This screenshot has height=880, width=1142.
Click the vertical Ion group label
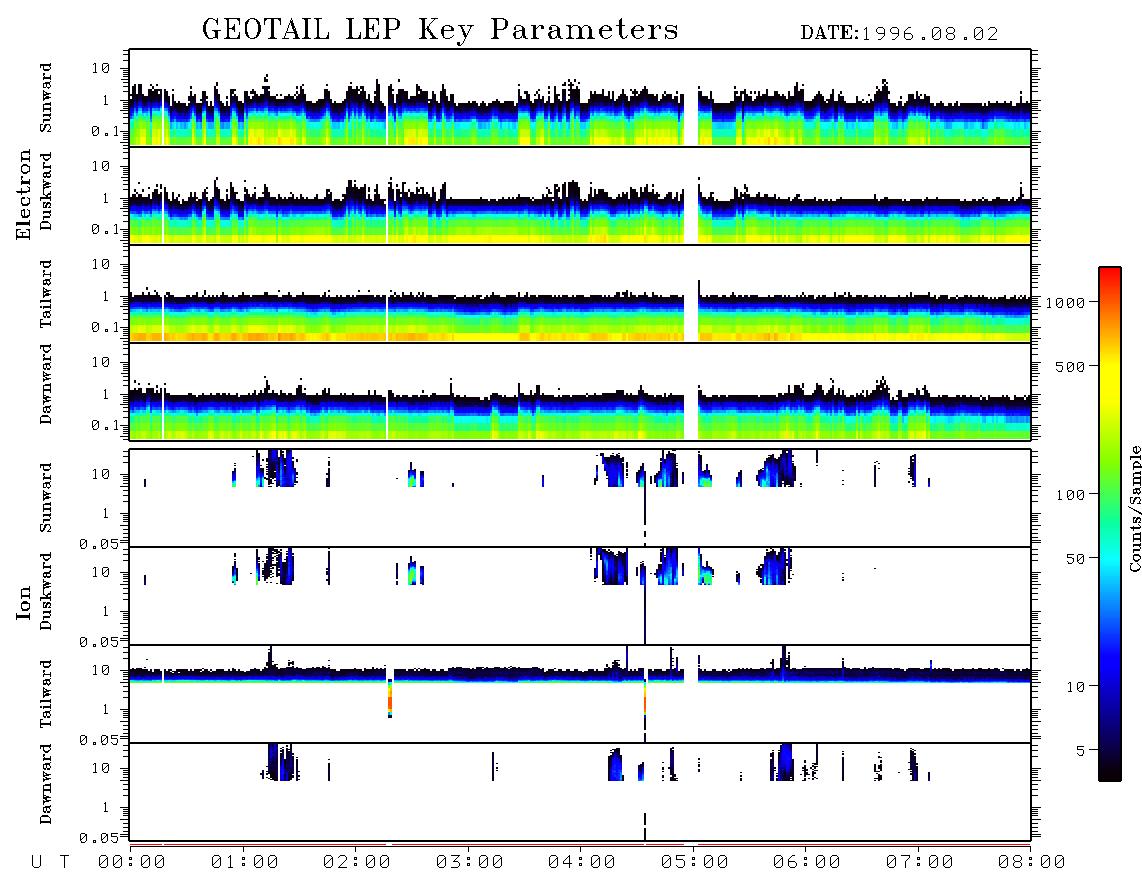tap(24, 602)
